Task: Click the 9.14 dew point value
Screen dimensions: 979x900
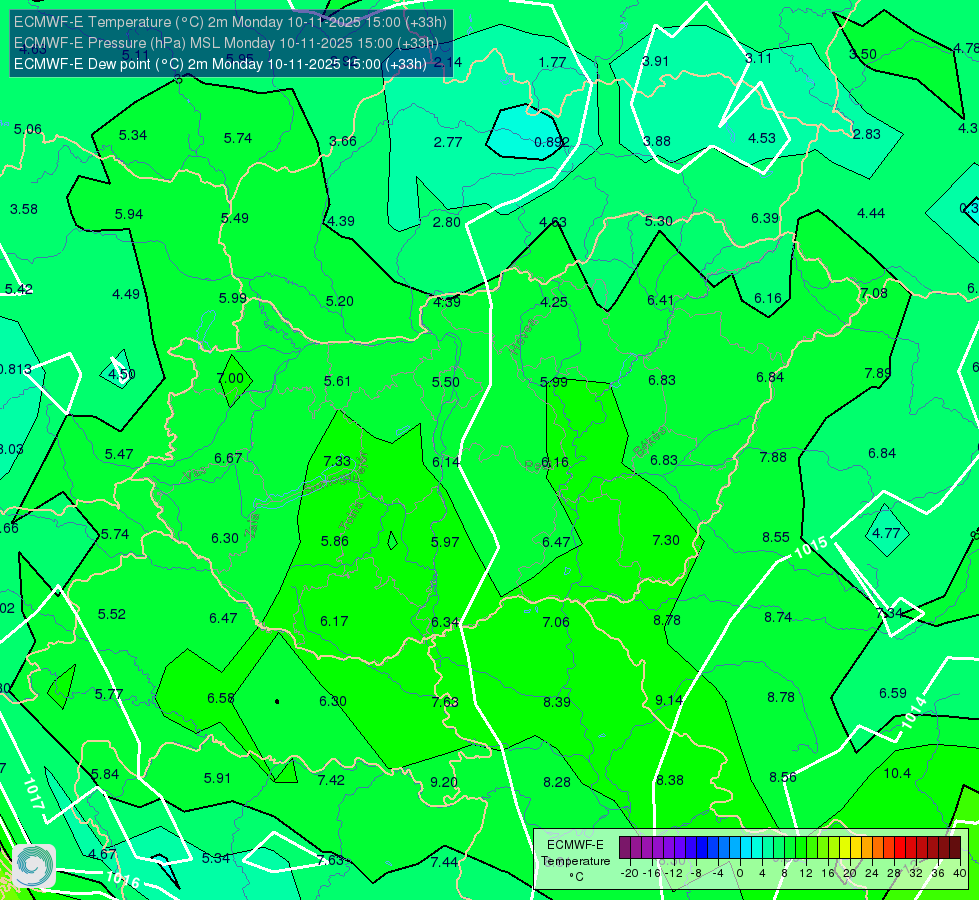Action: (669, 700)
